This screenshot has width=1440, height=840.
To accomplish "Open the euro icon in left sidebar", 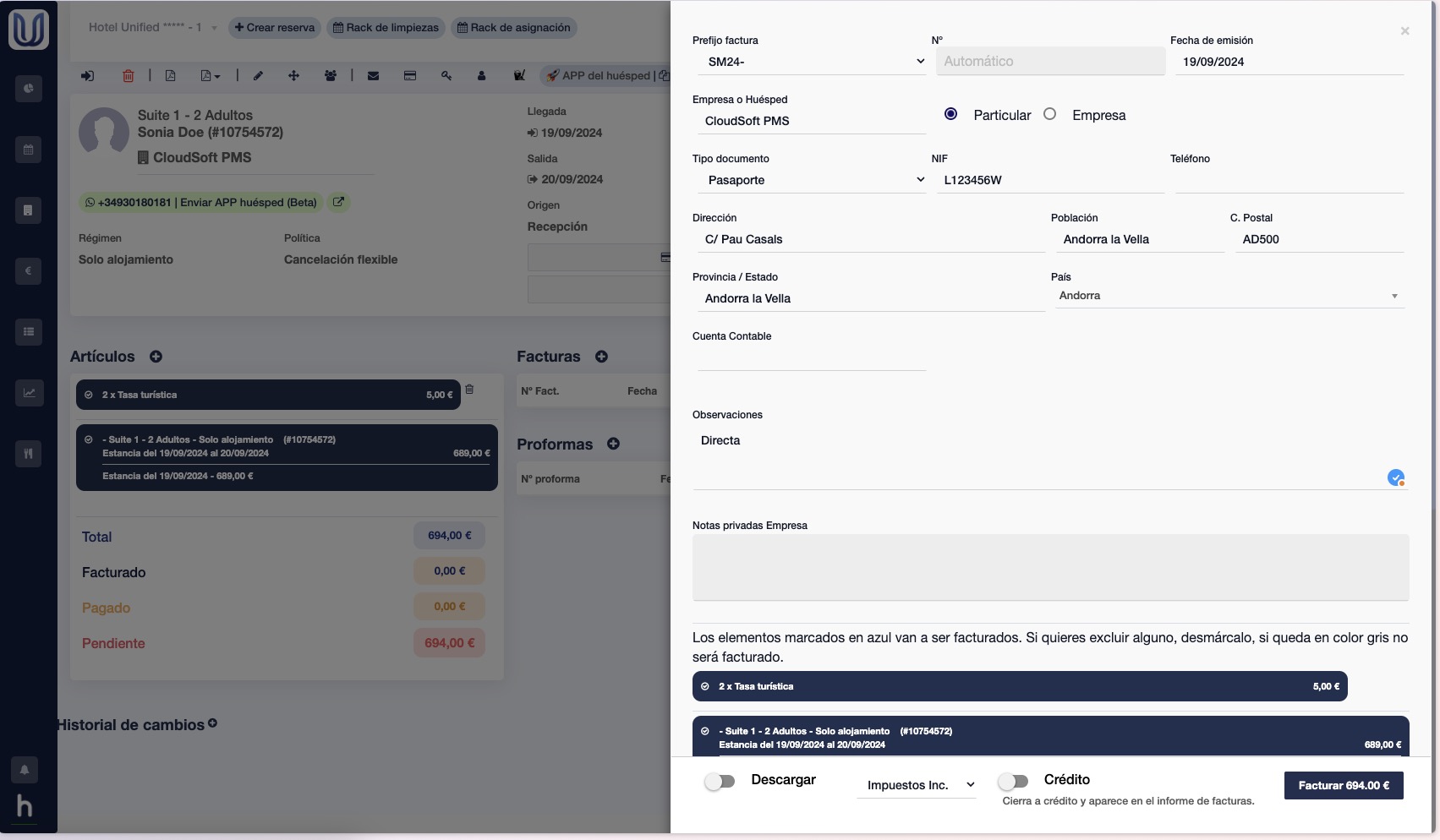I will (29, 271).
